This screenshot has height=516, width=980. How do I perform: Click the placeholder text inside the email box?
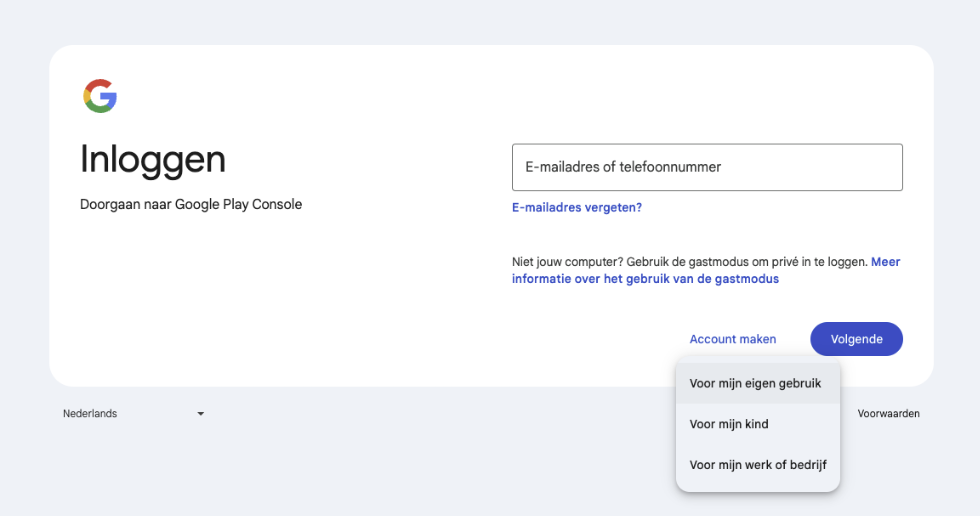(623, 167)
